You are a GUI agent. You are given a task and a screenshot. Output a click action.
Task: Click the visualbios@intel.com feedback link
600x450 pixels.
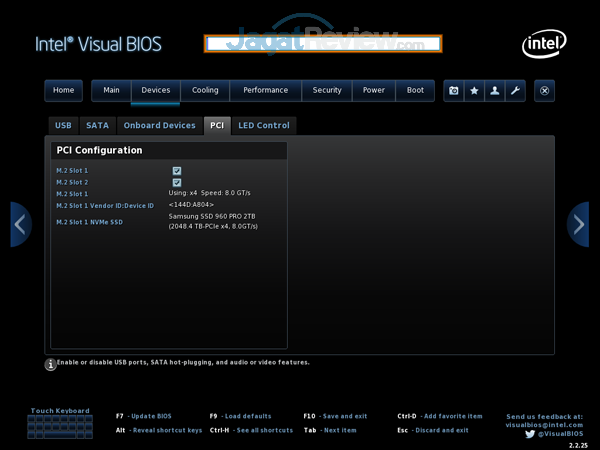545,424
